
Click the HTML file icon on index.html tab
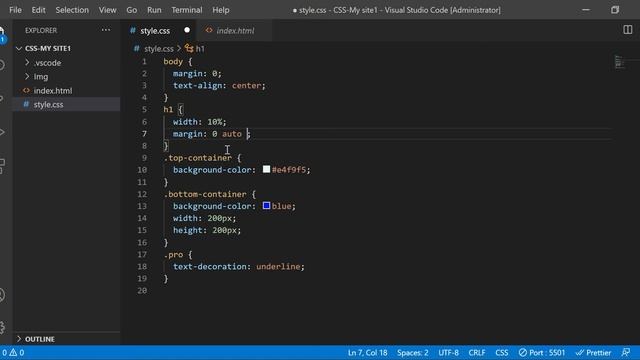209,30
